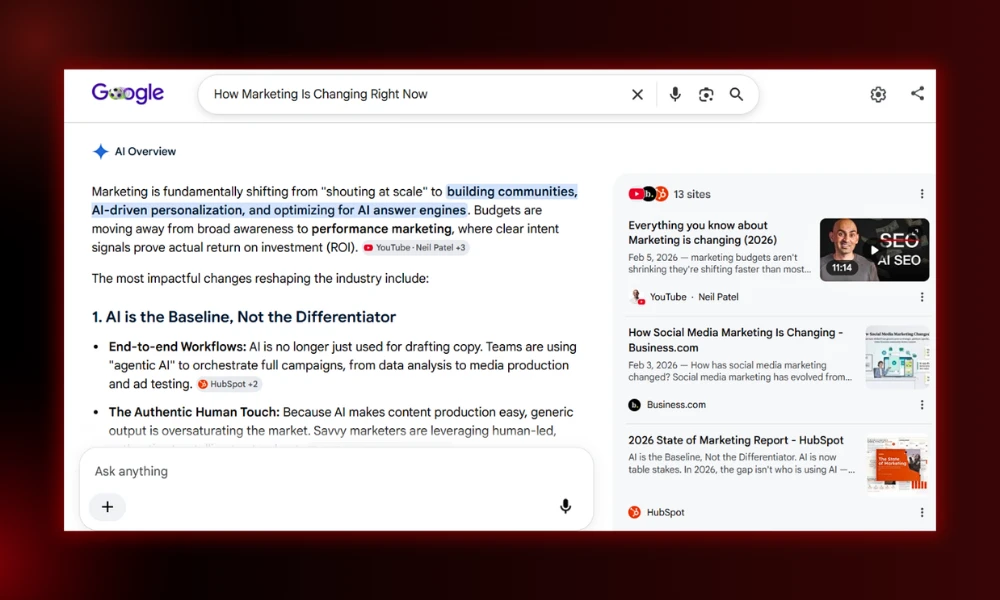Viewport: 1000px width, 600px height.
Task: Open settings gear icon
Action: 878,94
